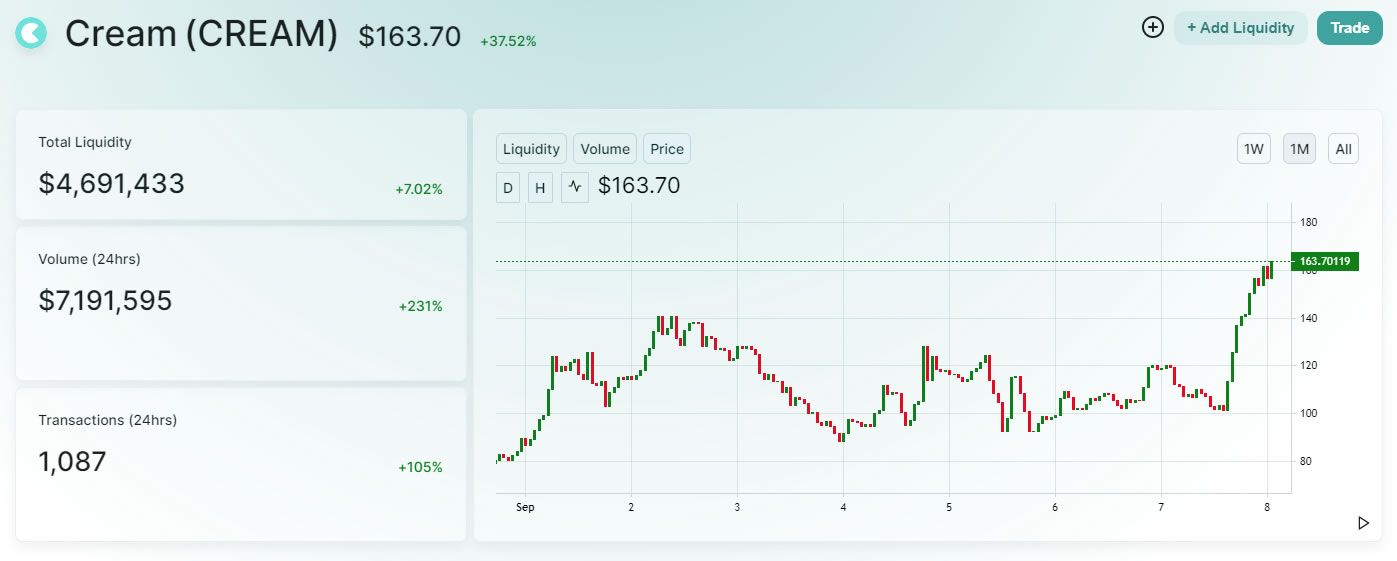Viewport: 1397px width, 561px height.
Task: Click the green 163.70119 price marker
Action: click(1325, 262)
